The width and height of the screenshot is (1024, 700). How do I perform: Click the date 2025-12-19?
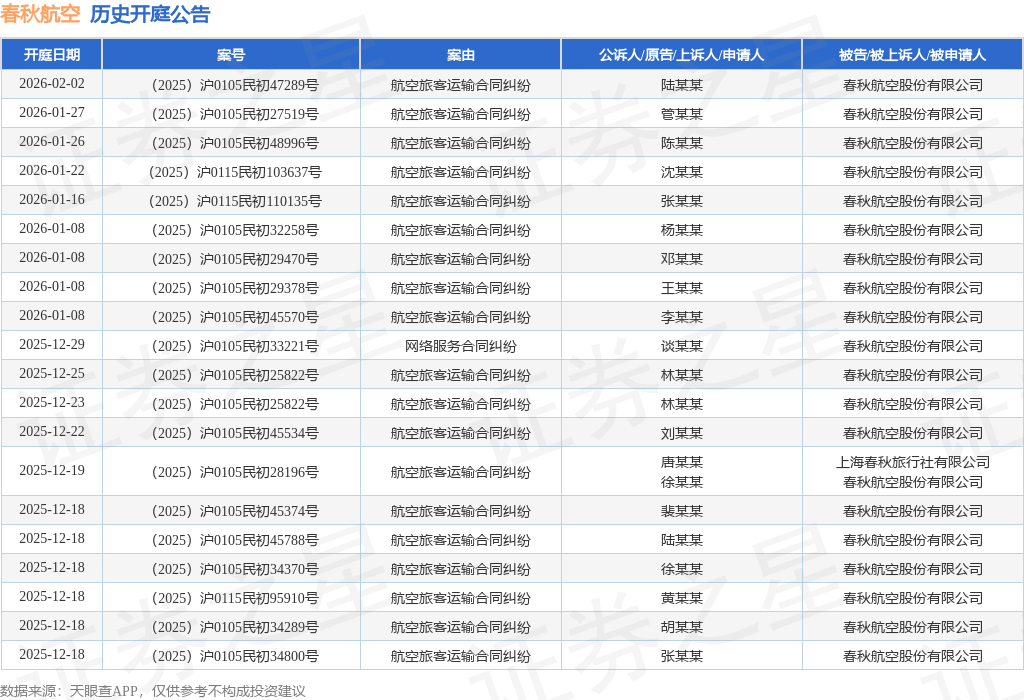click(52, 471)
